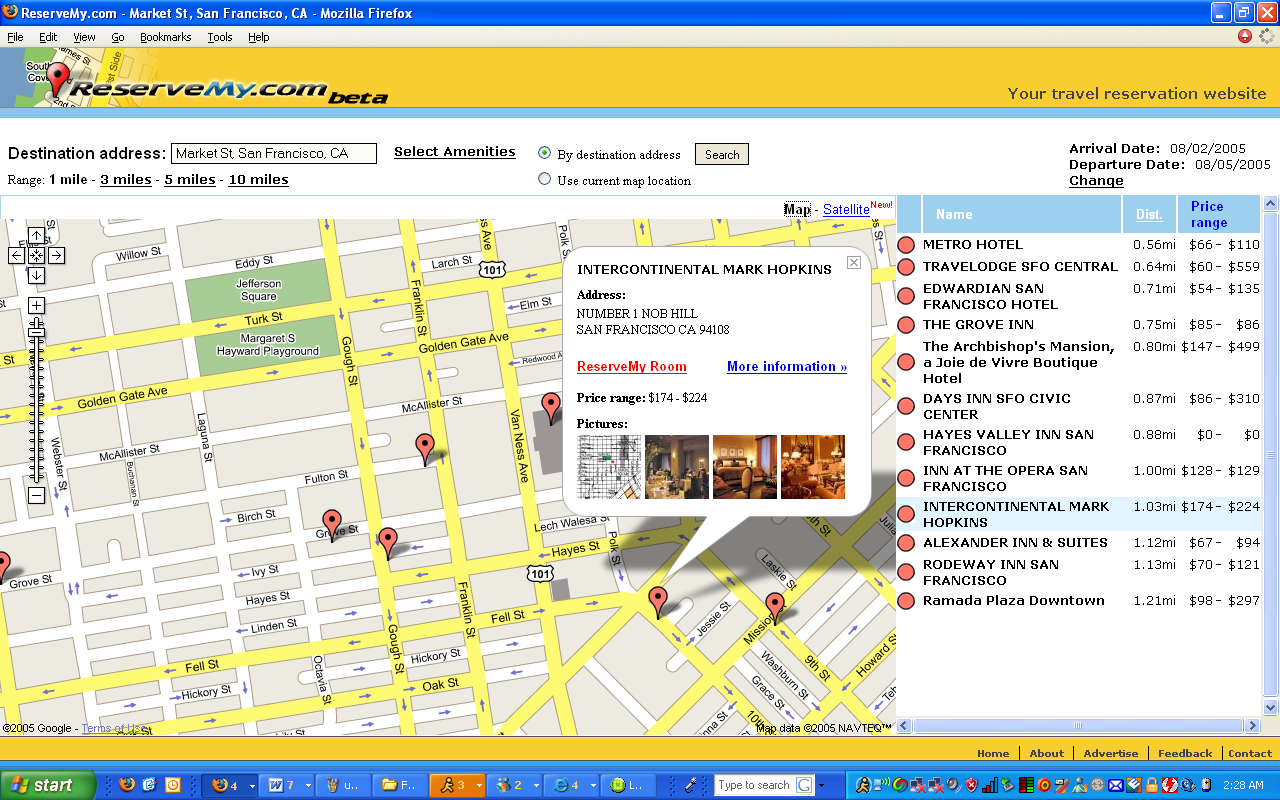The width and height of the screenshot is (1280, 800).
Task: Click the Terms of Use link on the map
Action: pyautogui.click(x=114, y=729)
